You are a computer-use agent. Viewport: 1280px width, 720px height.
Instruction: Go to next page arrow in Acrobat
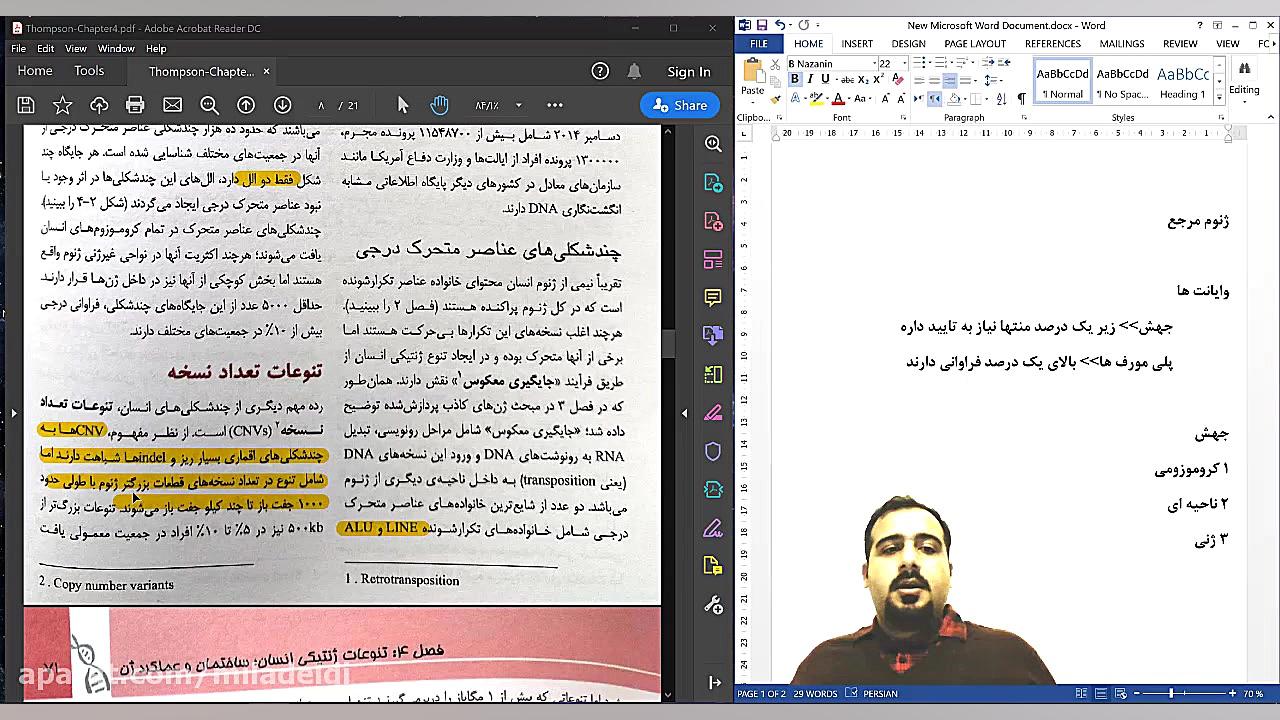[283, 105]
